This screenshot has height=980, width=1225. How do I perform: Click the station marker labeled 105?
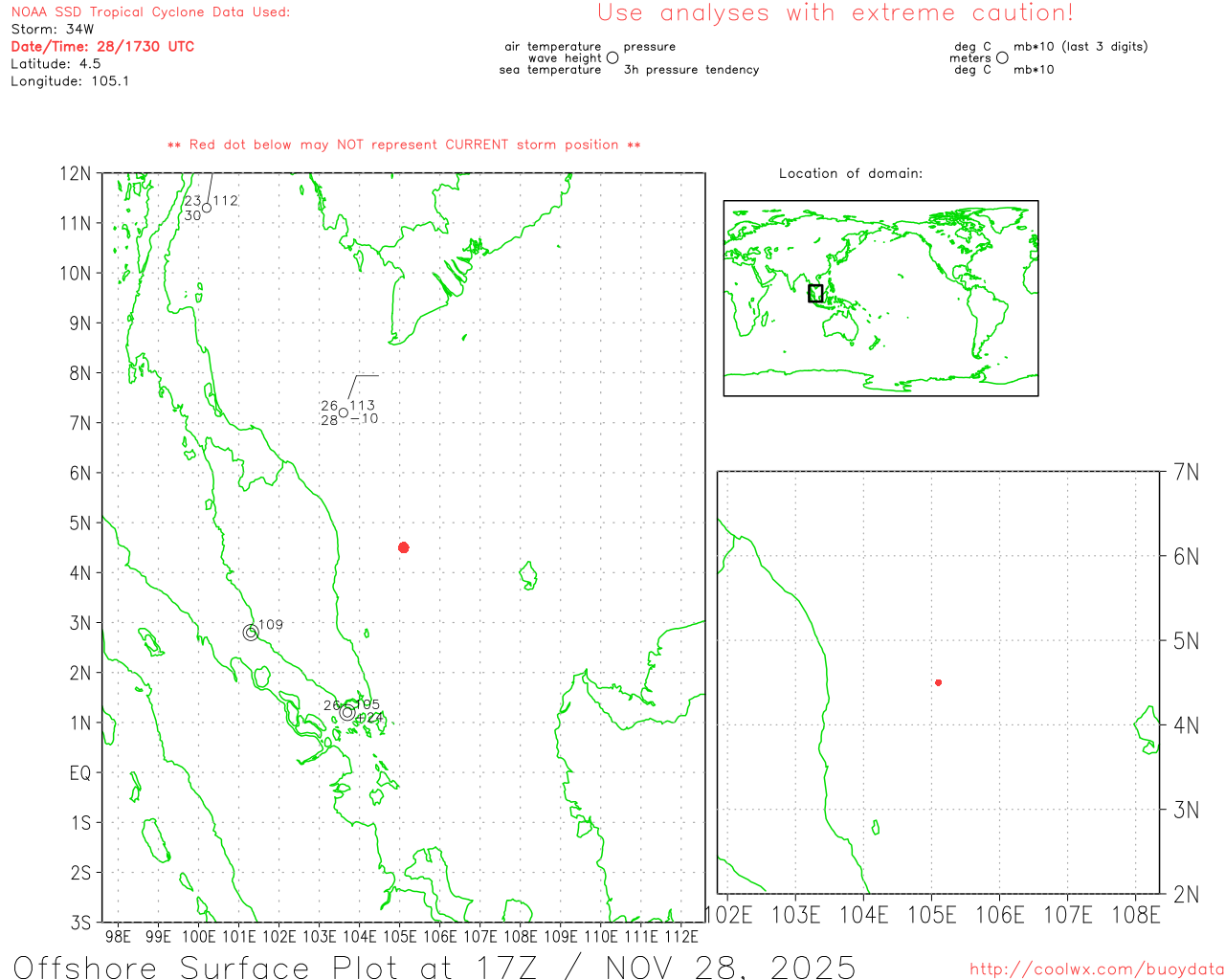tap(347, 712)
